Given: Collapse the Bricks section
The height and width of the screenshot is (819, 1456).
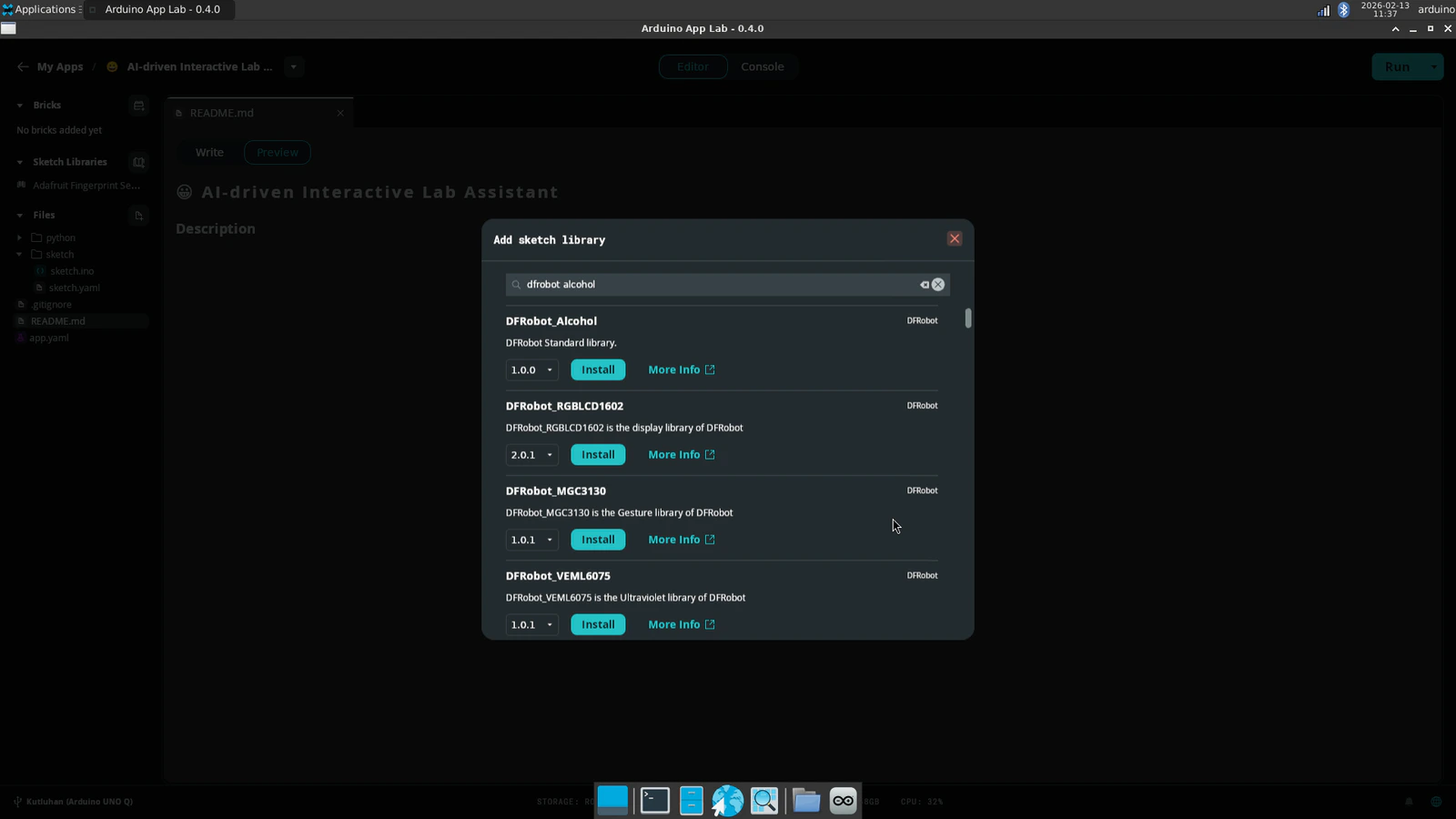Looking at the screenshot, I should (x=20, y=106).
